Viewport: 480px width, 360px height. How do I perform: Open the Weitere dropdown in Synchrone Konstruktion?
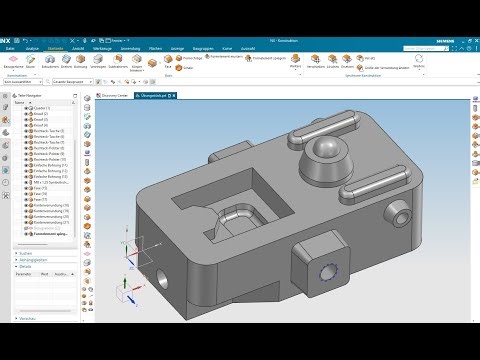419,62
